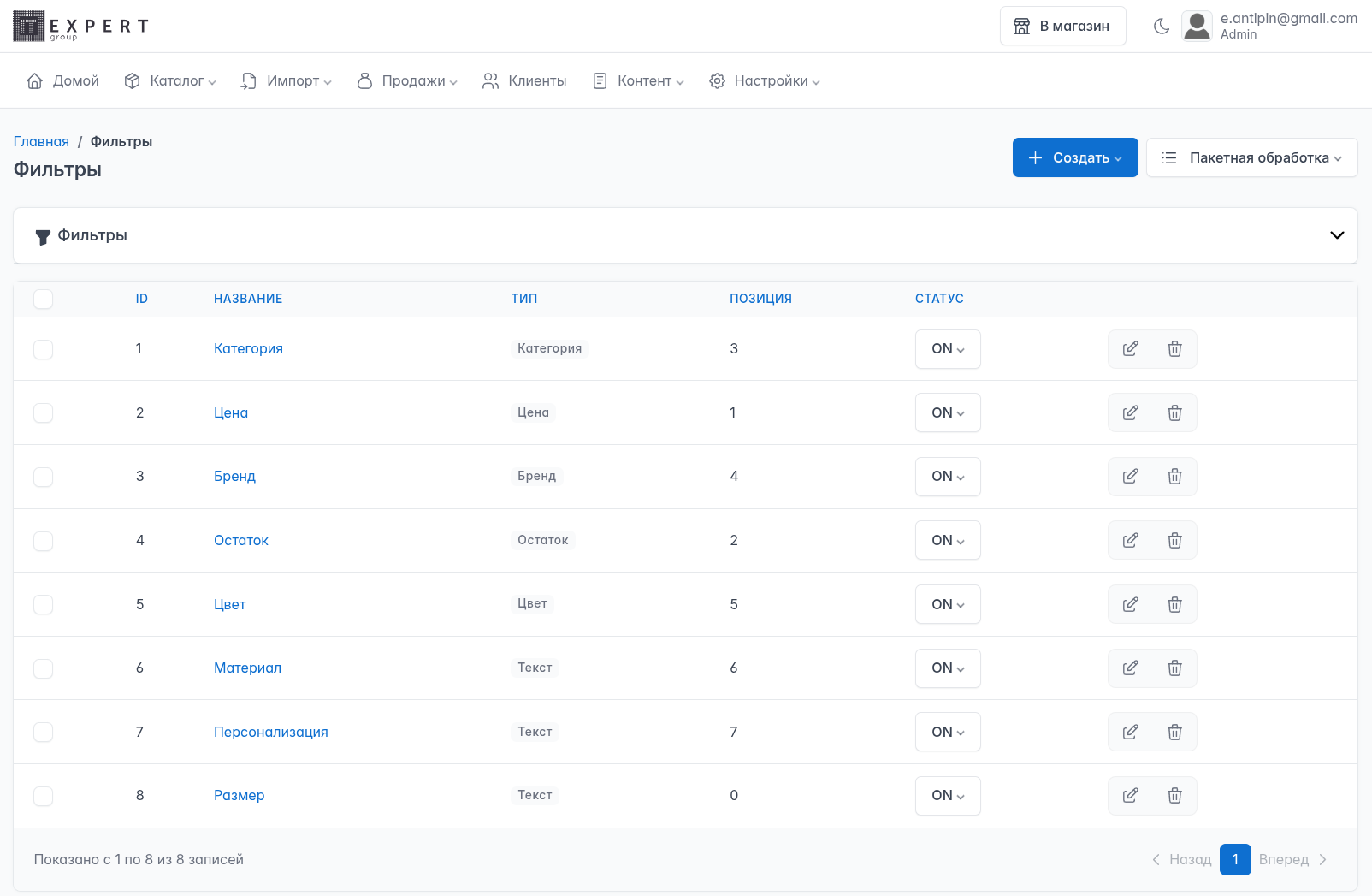The image size is (1372, 896).
Task: Expand the Фильтры collapsible panel
Action: coord(1336,235)
